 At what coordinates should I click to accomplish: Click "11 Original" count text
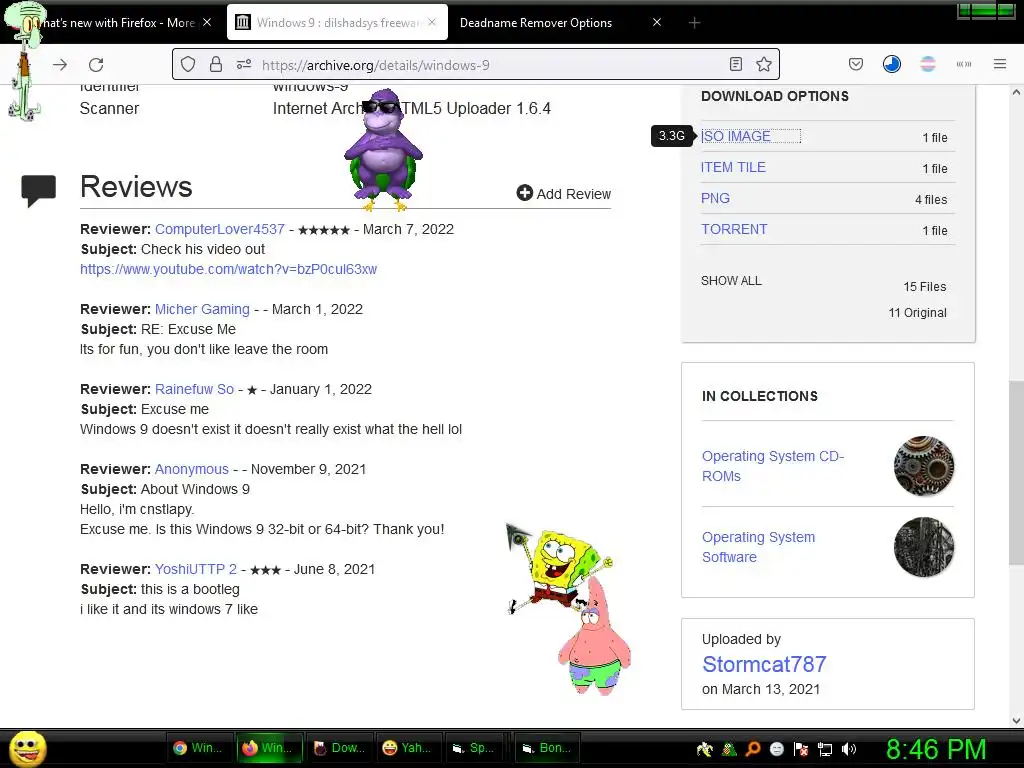tap(918, 313)
